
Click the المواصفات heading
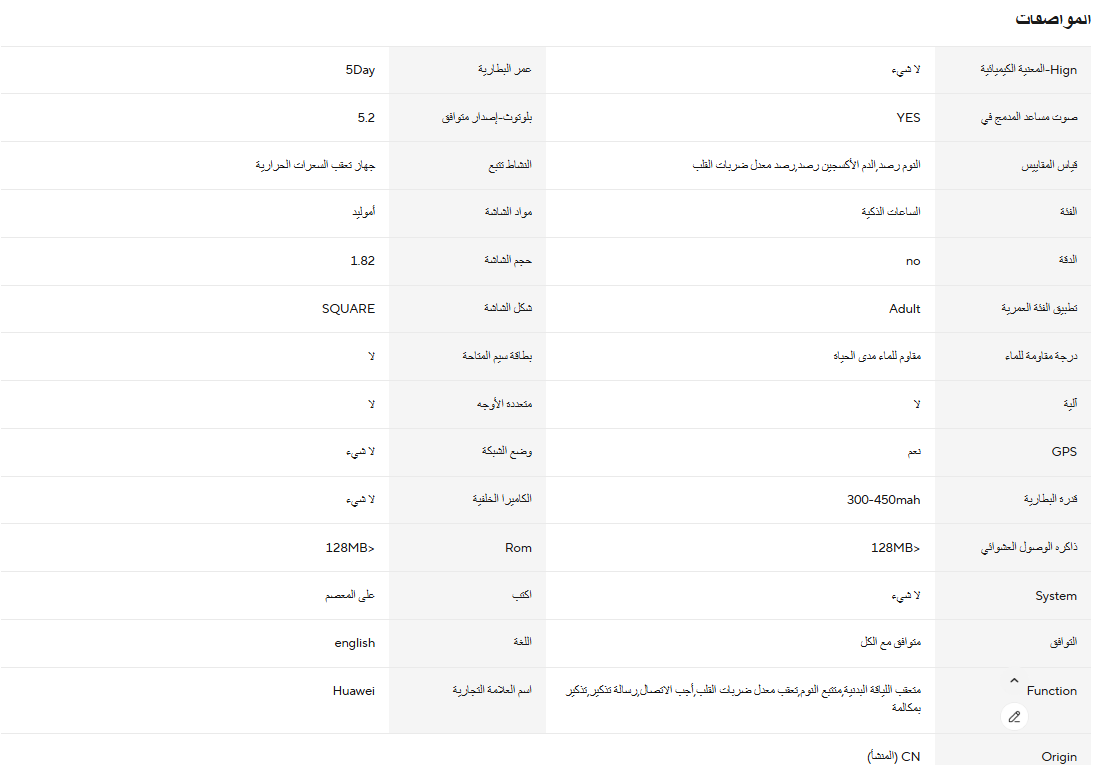[x=1052, y=19]
